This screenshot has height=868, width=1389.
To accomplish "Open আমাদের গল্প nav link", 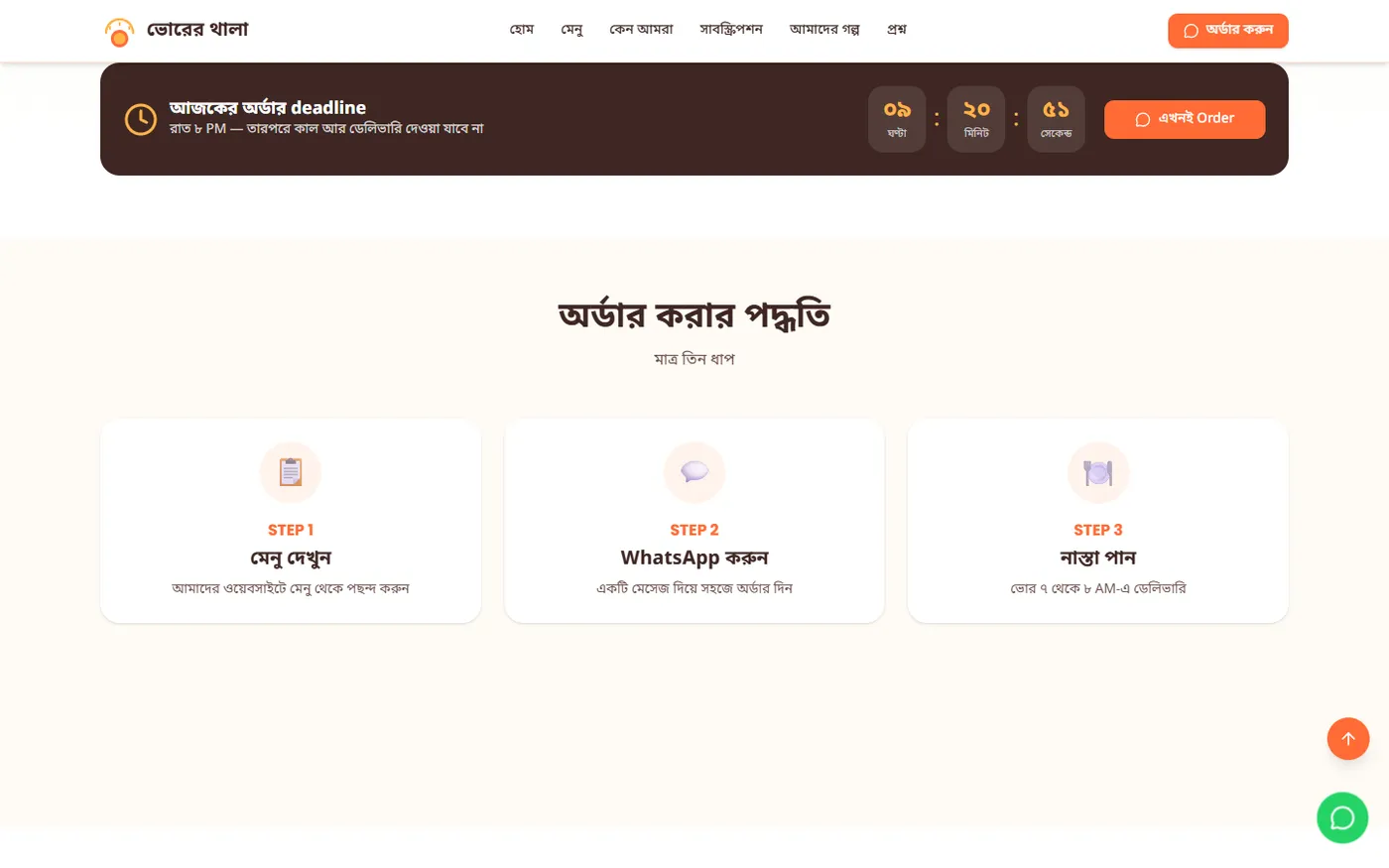I will point(824,30).
